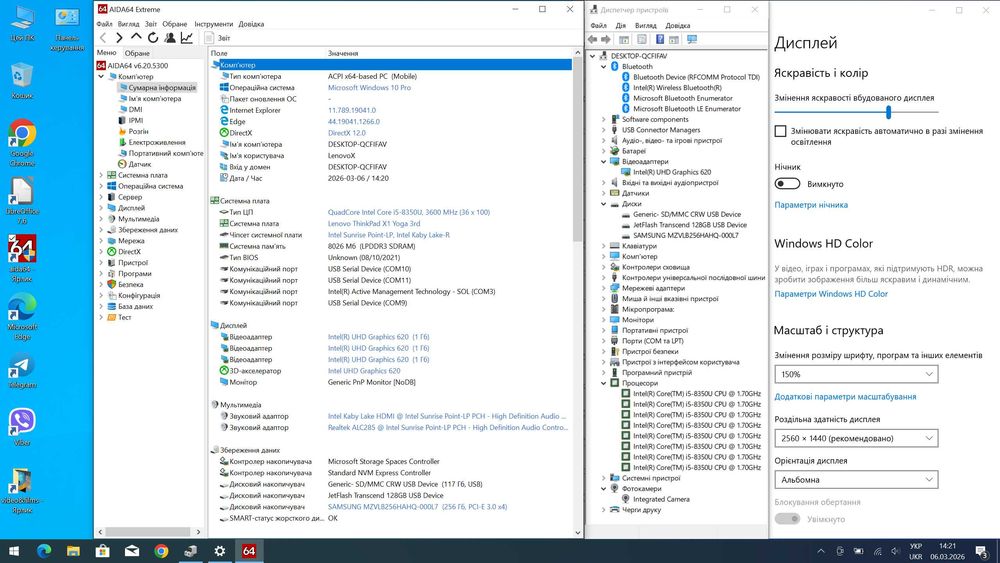Open the Дія menu in Device Manager
This screenshot has width=1000, height=563.
pos(621,26)
